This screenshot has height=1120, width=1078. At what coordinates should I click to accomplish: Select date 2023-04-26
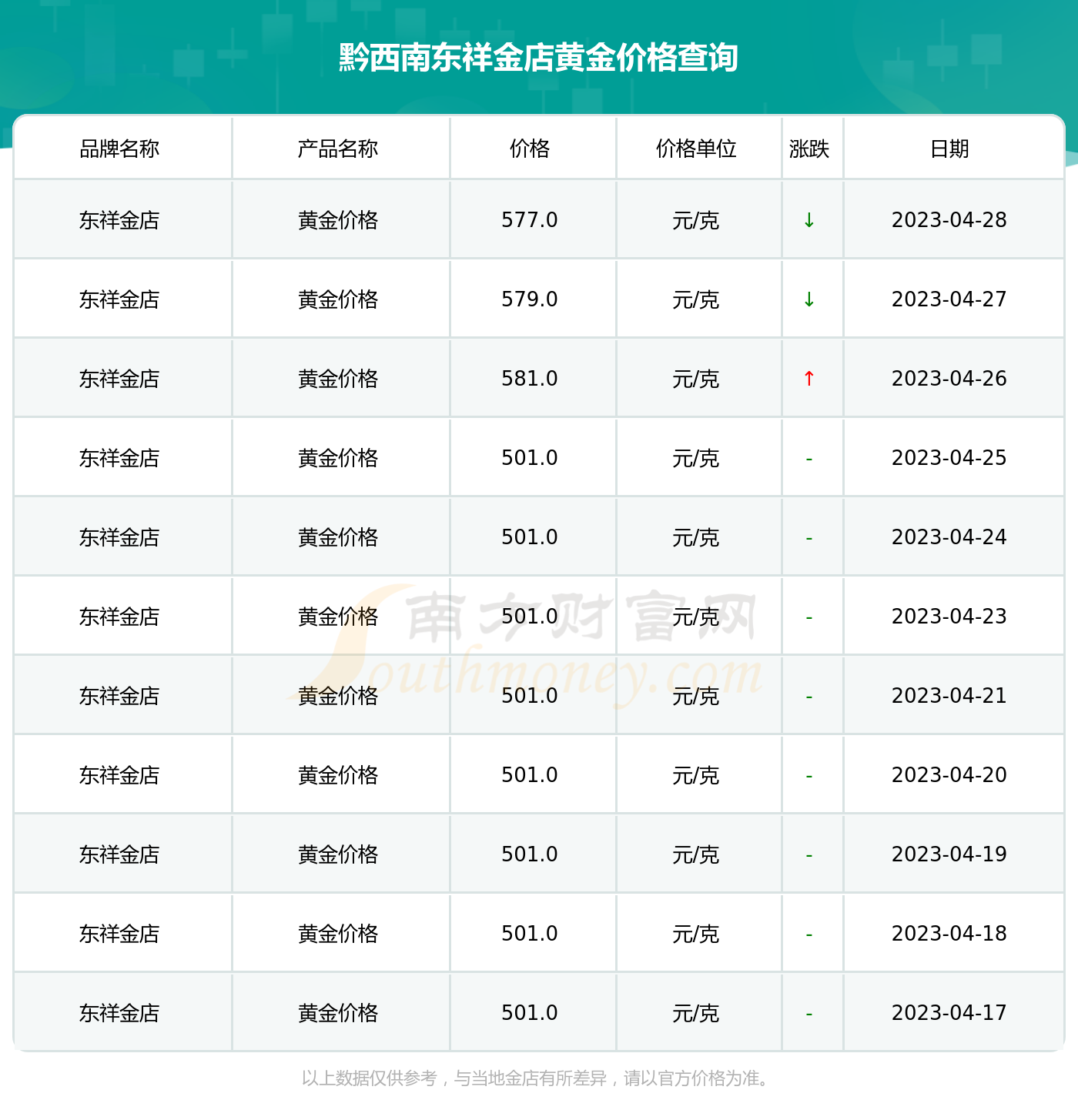949,379
